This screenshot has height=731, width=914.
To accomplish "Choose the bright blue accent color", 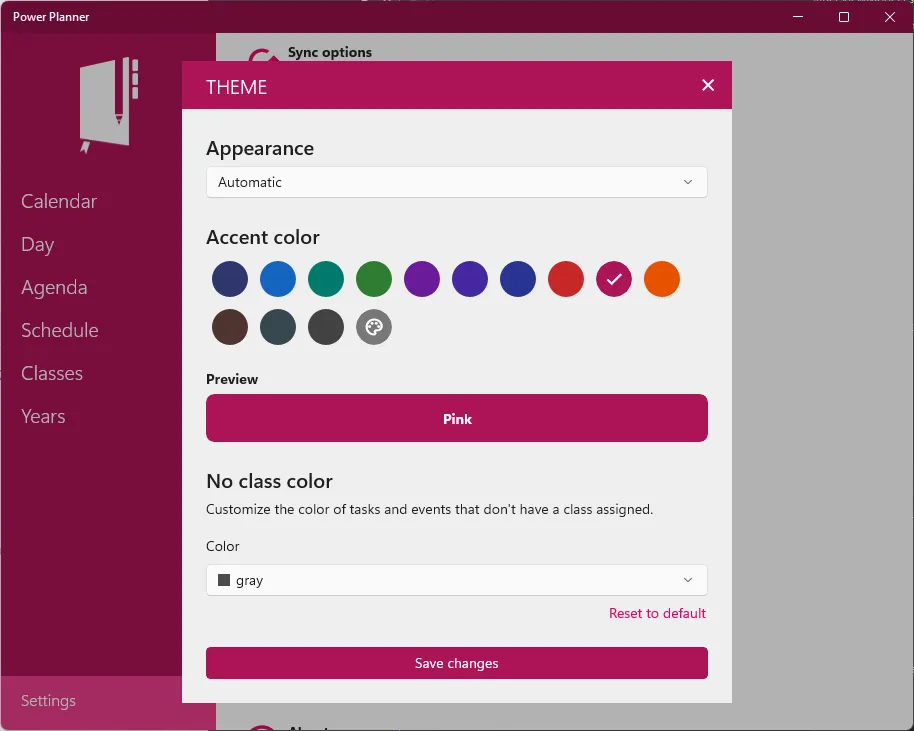I will (x=277, y=279).
